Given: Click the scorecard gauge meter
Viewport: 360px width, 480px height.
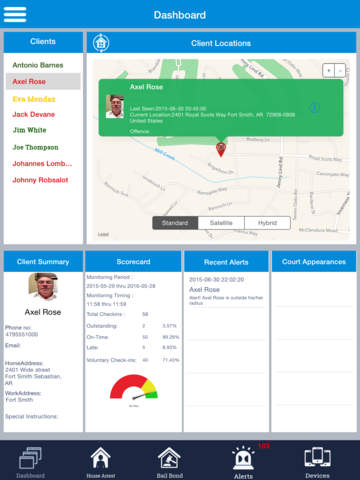Looking at the screenshot, I should (134, 387).
